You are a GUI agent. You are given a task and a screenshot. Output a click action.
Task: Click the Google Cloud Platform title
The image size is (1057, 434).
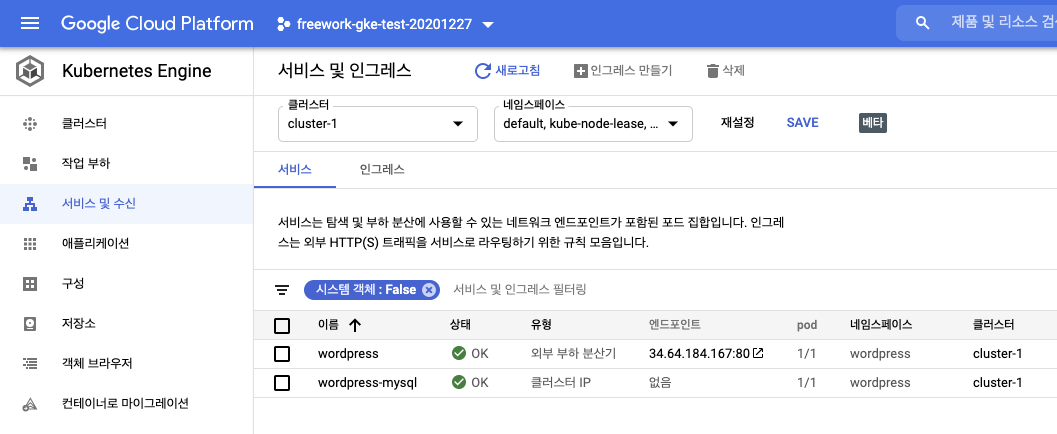[x=157, y=24]
